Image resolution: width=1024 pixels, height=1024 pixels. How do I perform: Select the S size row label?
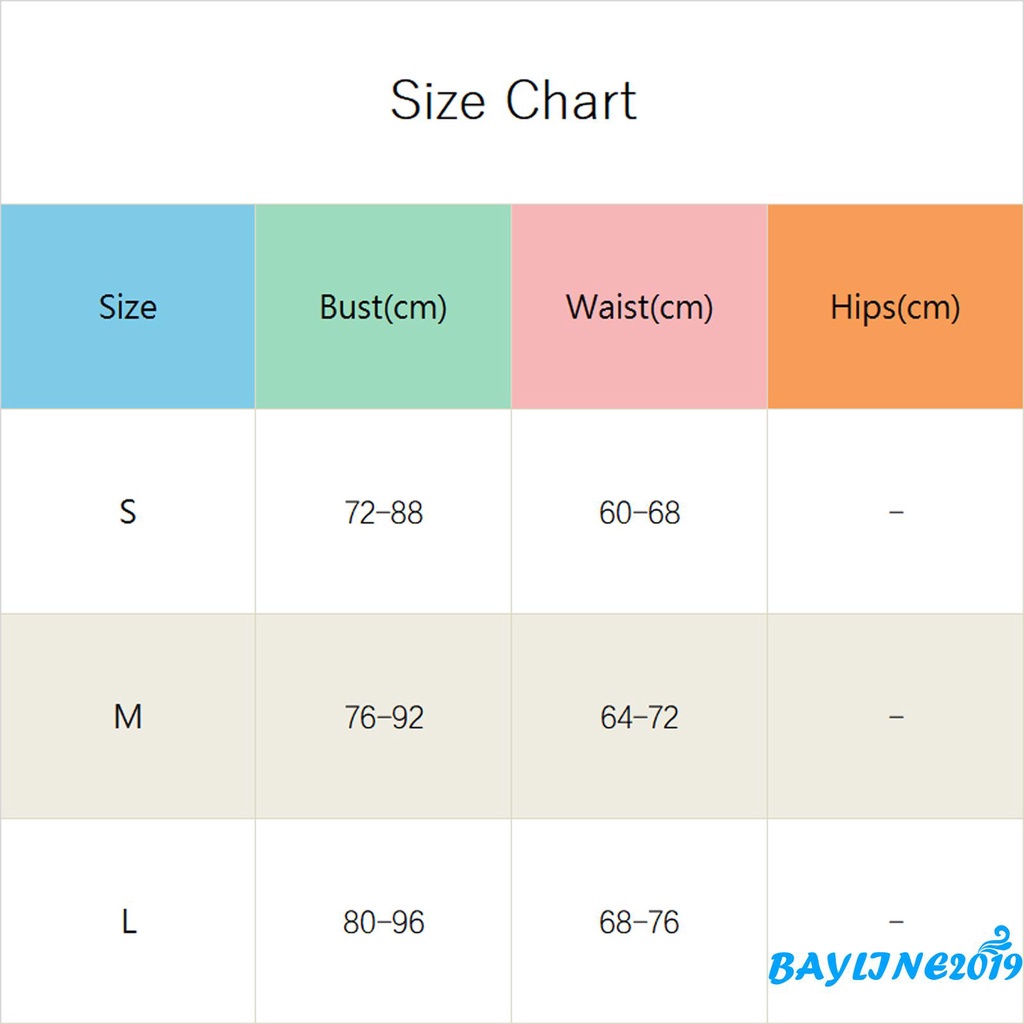click(x=128, y=512)
